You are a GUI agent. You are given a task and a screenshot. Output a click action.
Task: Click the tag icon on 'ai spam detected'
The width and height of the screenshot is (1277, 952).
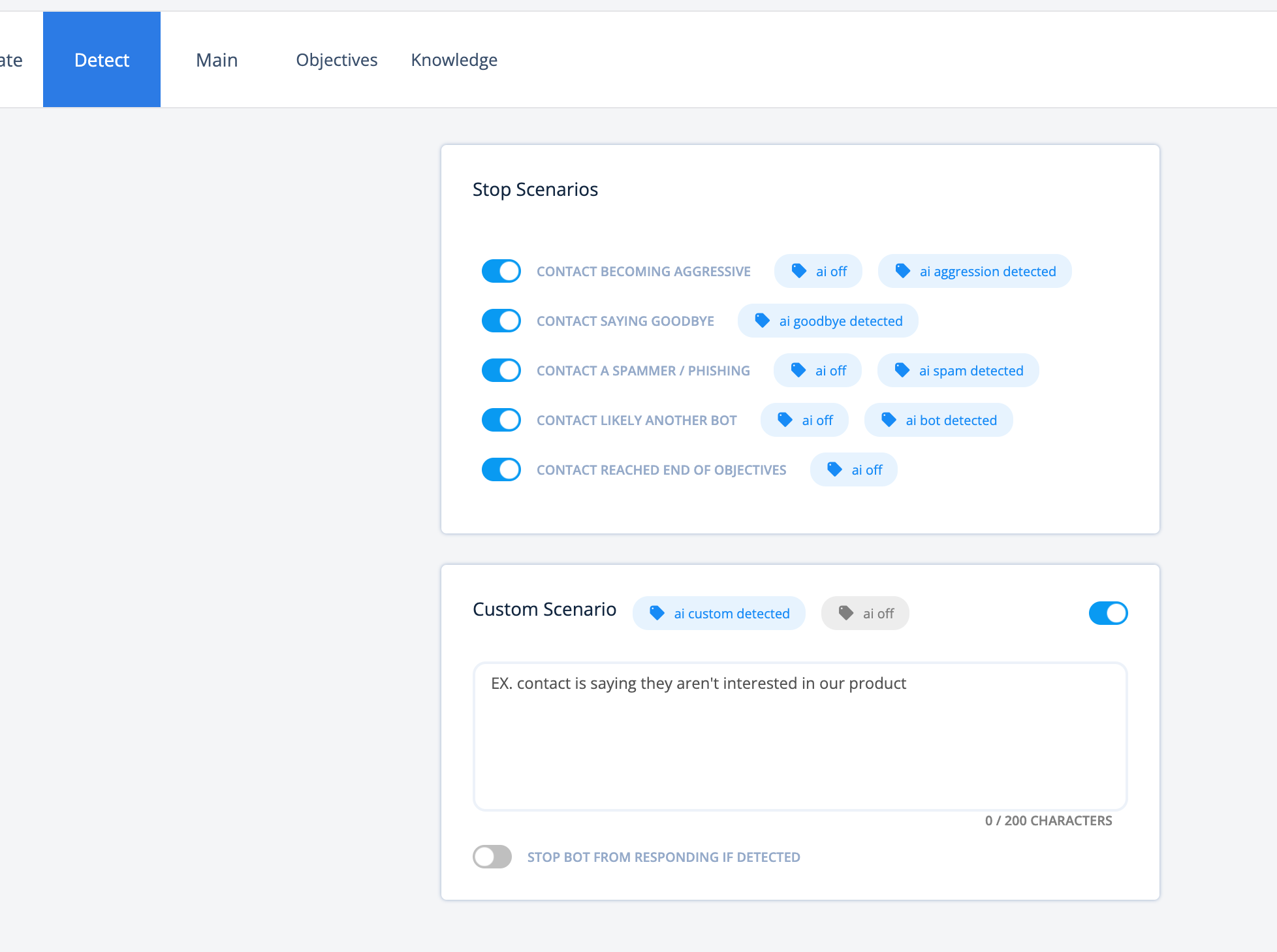(x=902, y=370)
